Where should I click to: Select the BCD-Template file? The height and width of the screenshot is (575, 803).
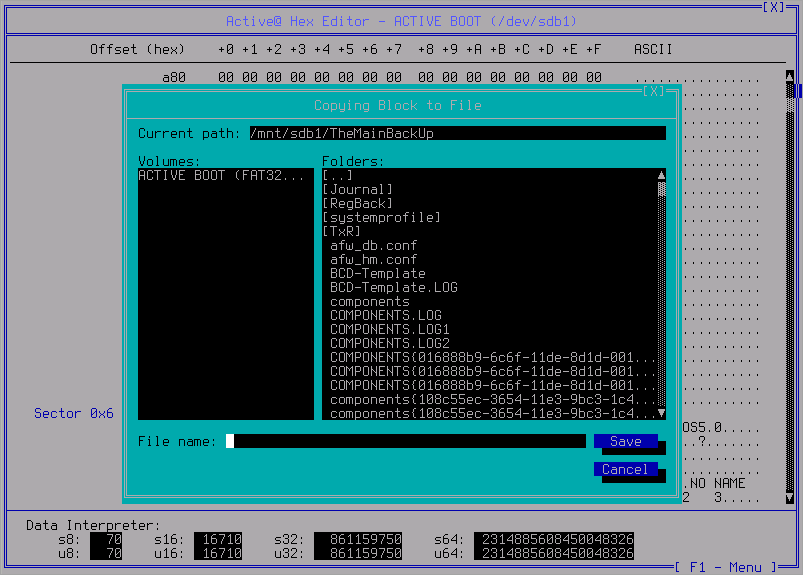pos(377,273)
